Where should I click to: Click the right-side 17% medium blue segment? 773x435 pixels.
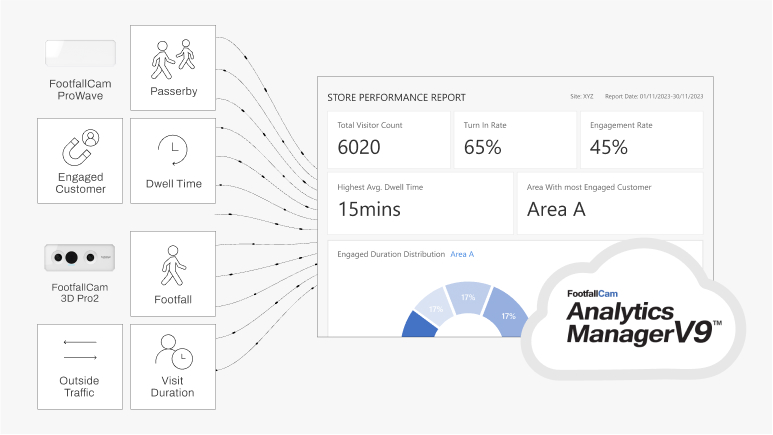[508, 314]
